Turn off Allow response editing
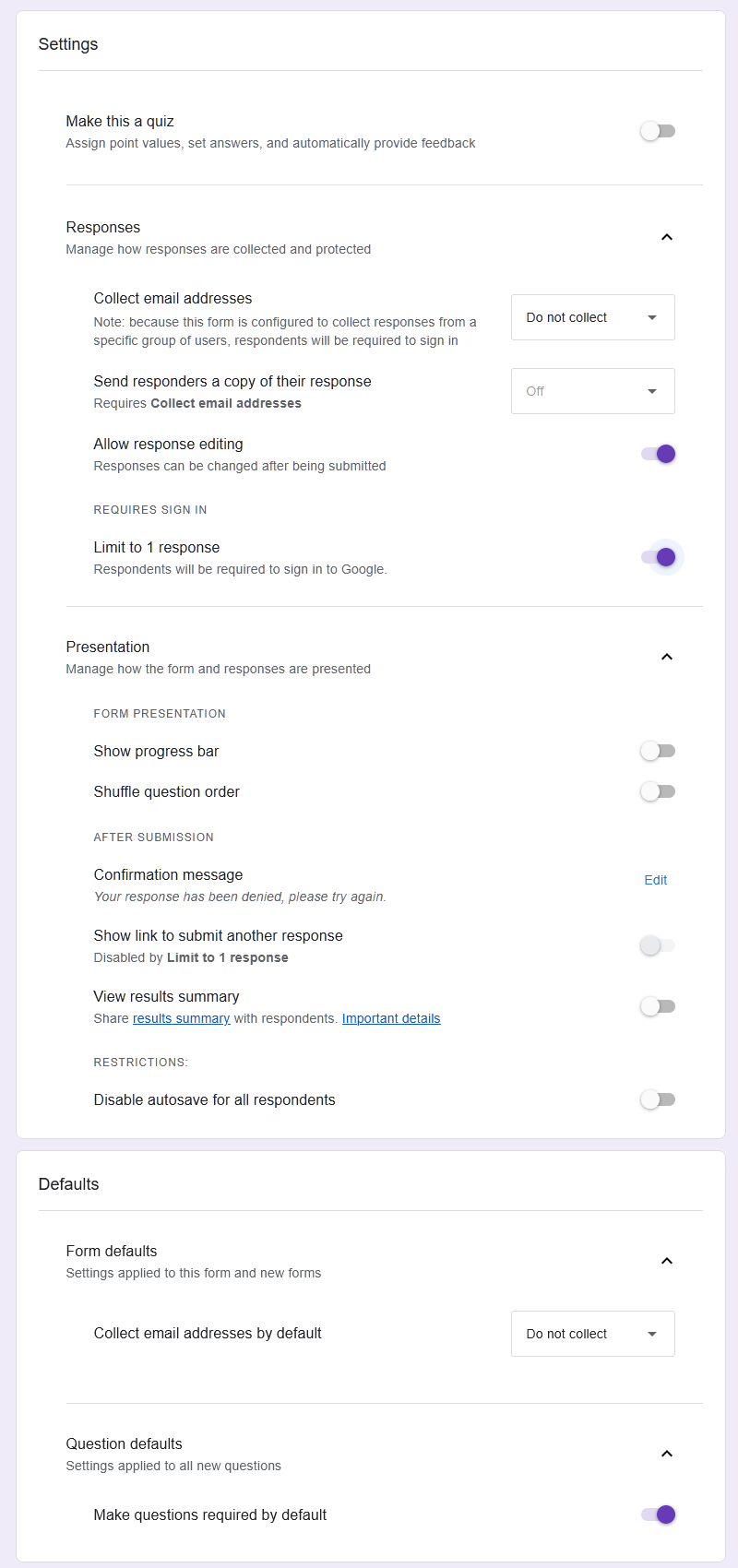 point(659,454)
